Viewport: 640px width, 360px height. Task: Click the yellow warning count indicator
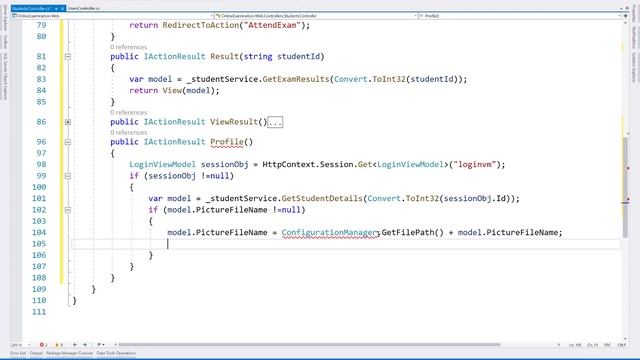59,345
